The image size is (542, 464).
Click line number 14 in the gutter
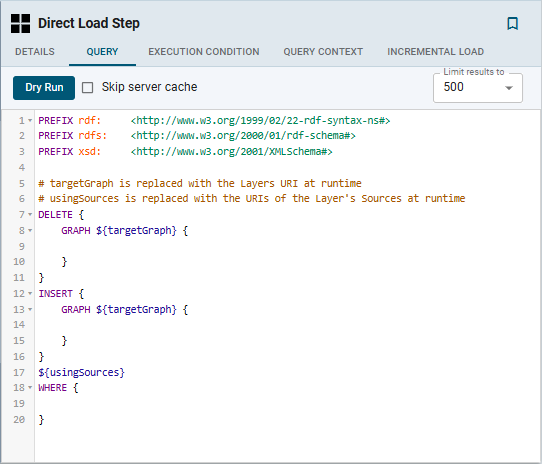coord(19,325)
